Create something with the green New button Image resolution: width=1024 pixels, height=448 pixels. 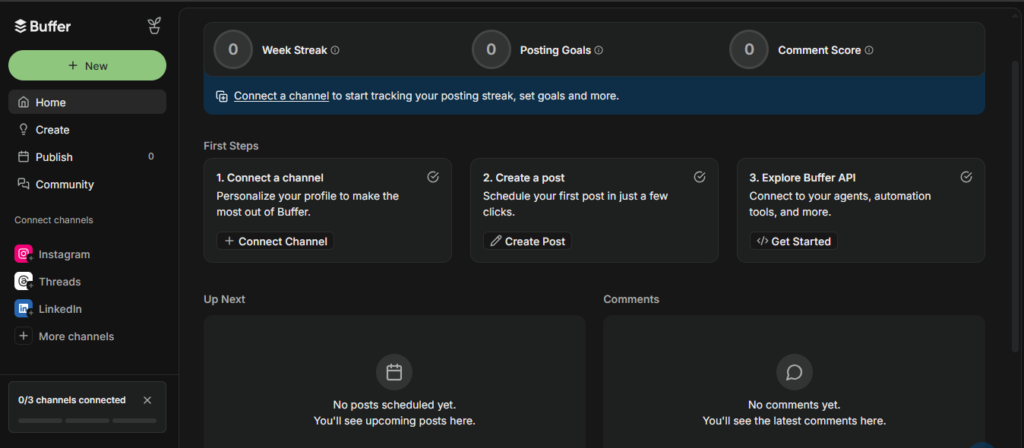point(88,66)
